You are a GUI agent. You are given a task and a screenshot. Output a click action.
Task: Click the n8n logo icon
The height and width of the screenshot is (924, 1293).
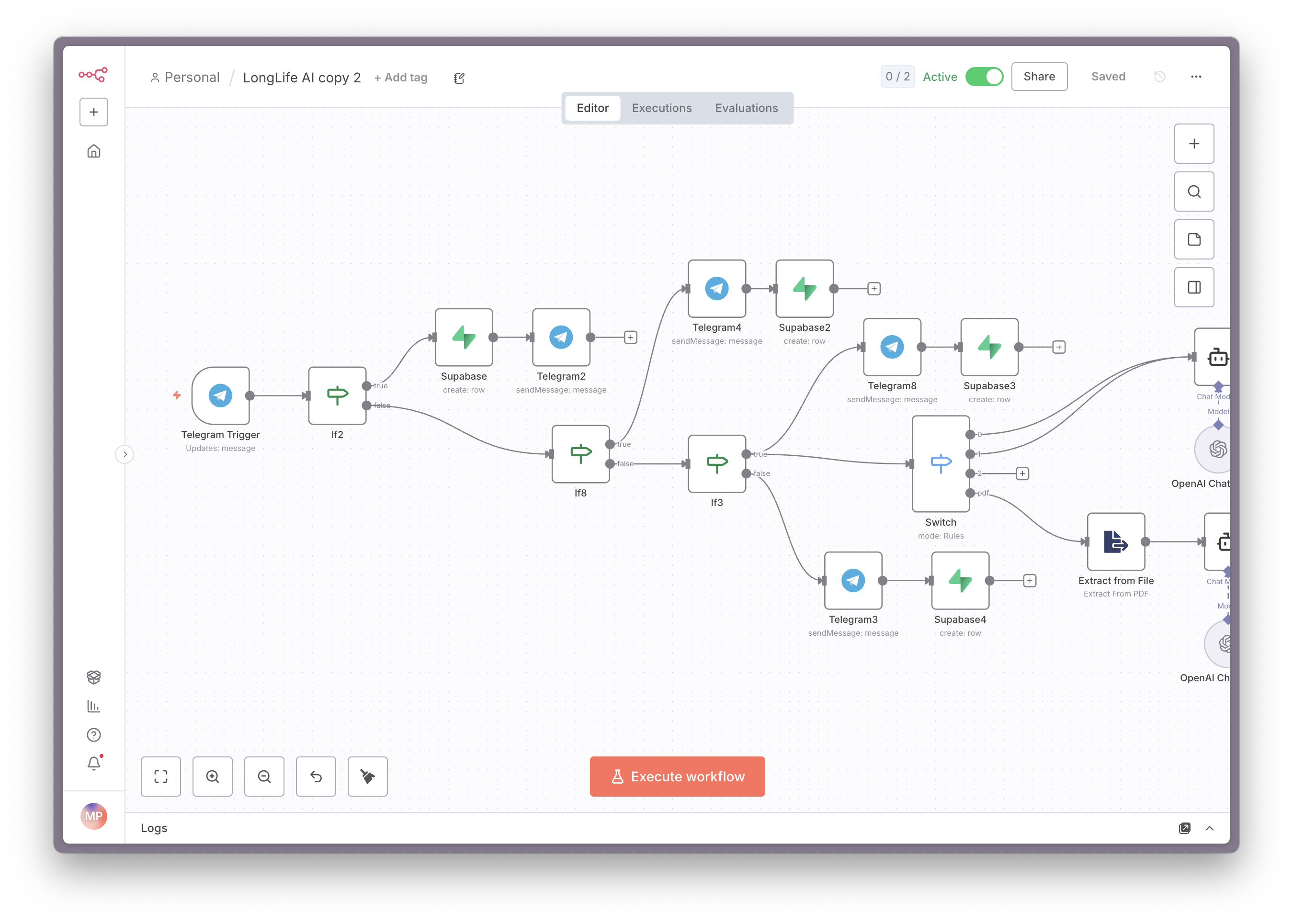[93, 75]
